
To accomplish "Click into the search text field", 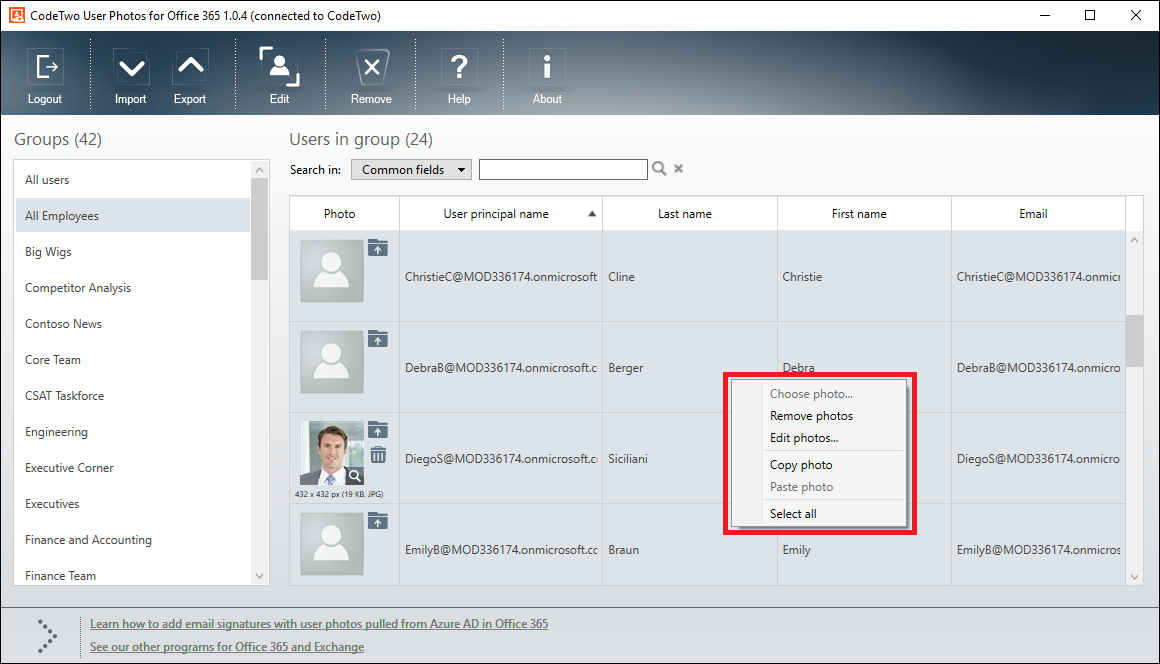I will [563, 169].
